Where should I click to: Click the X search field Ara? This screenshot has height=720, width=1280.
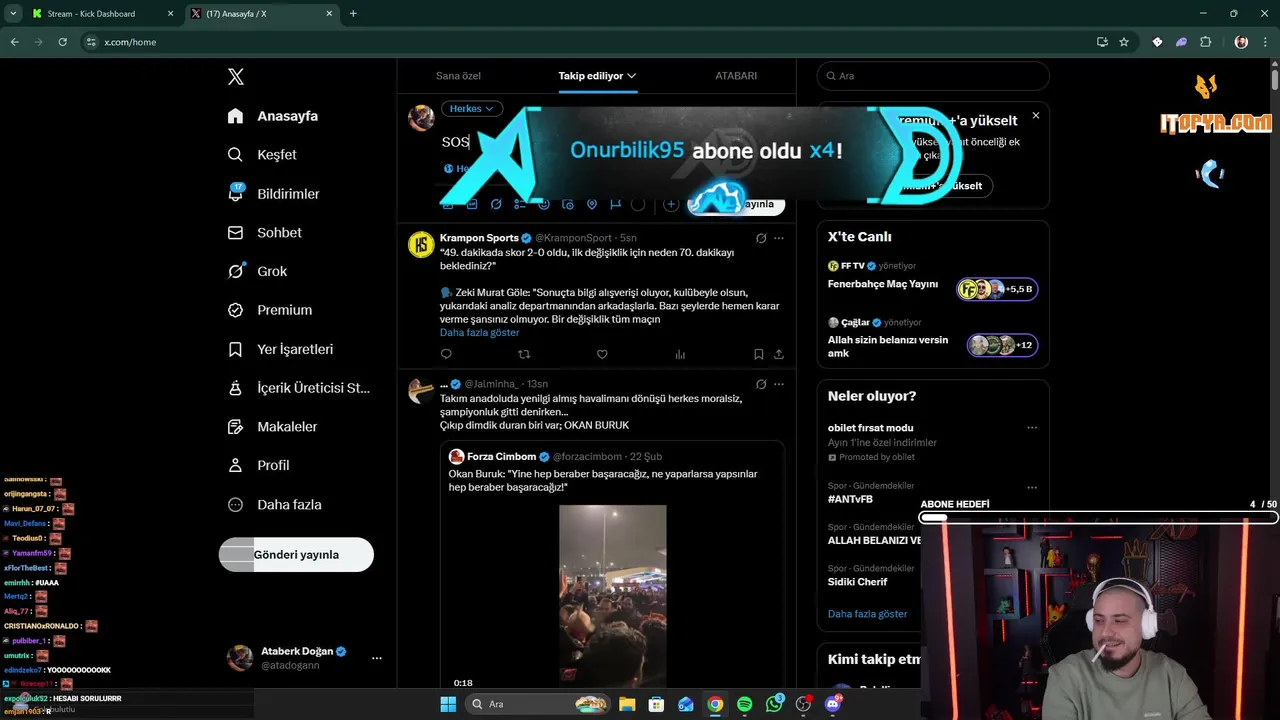[933, 76]
